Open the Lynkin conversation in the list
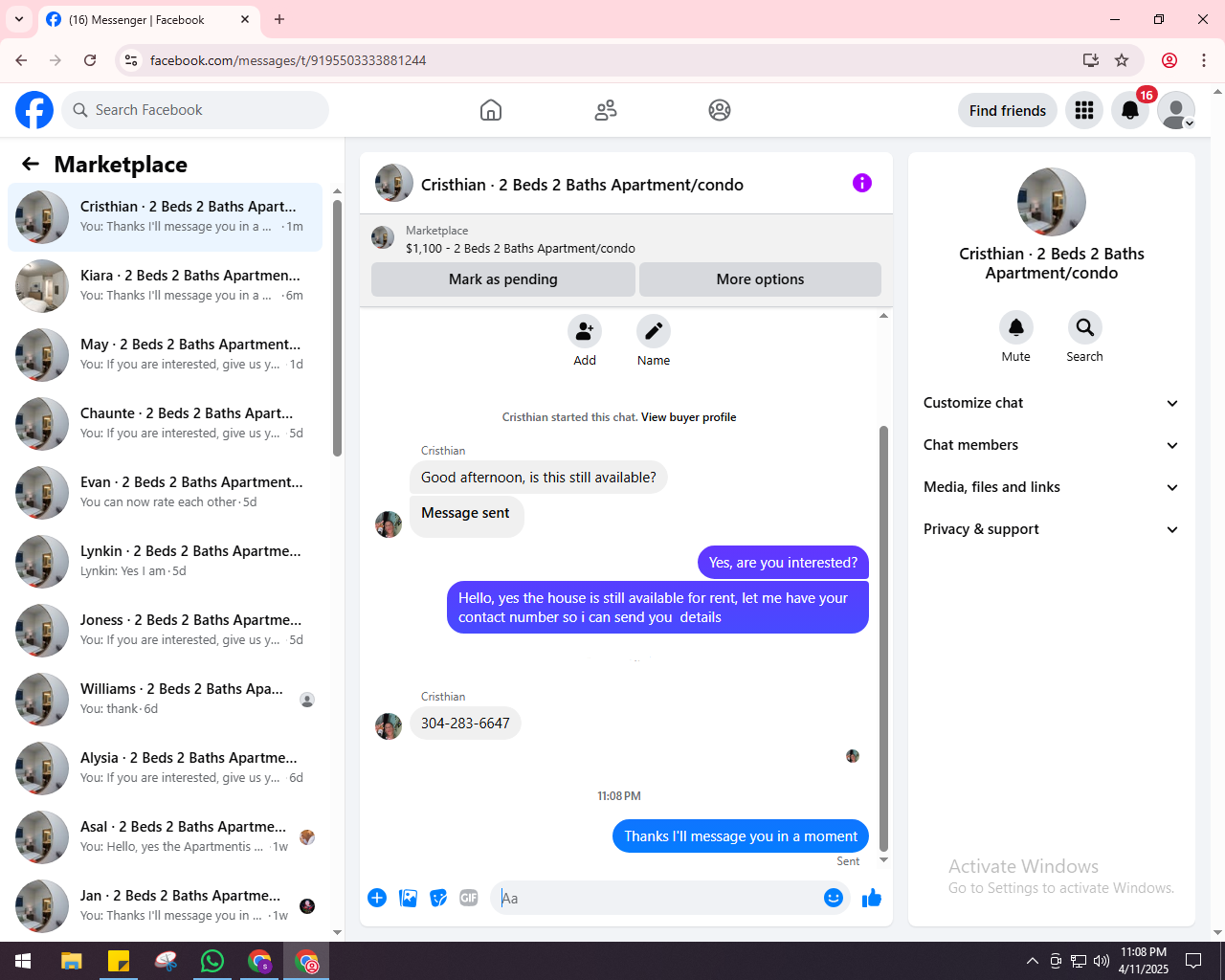The image size is (1225, 980). [165, 562]
